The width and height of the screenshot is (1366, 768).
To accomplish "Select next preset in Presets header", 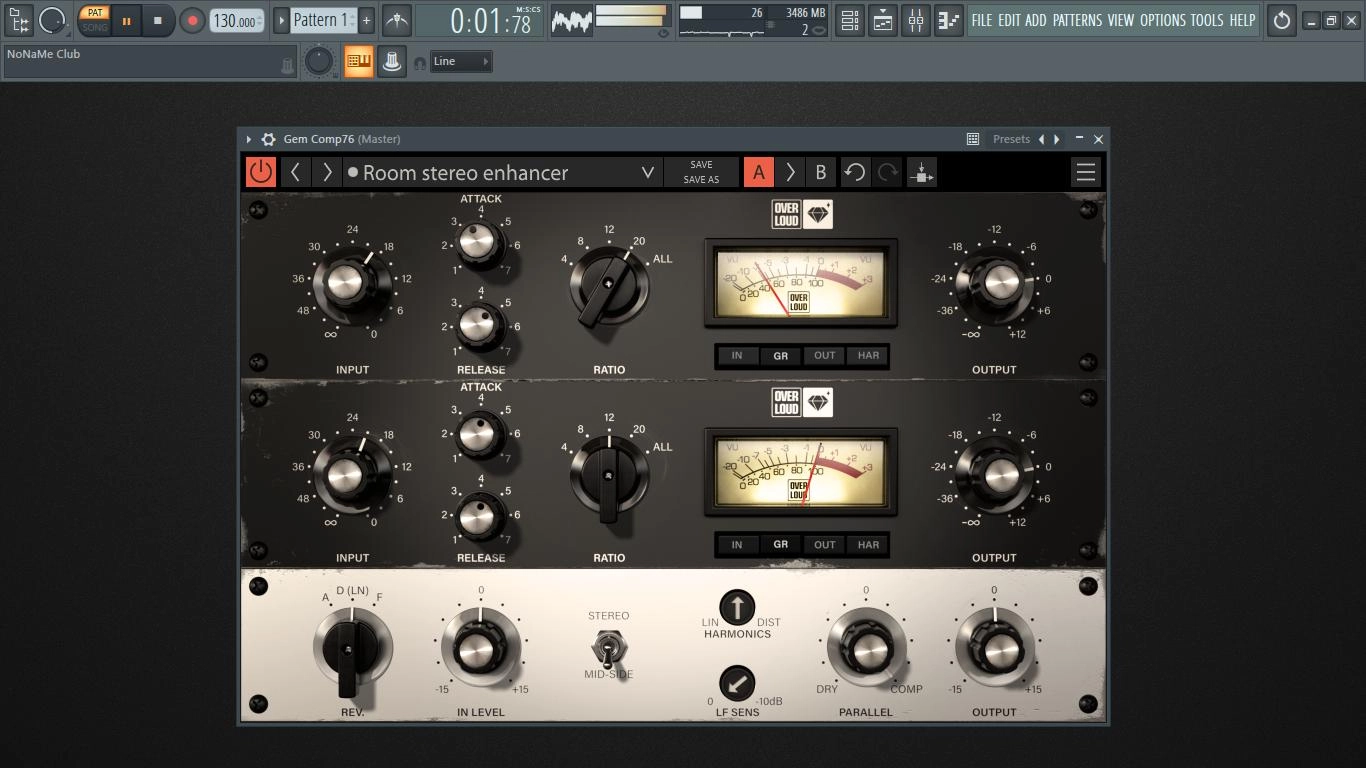I will click(1057, 139).
